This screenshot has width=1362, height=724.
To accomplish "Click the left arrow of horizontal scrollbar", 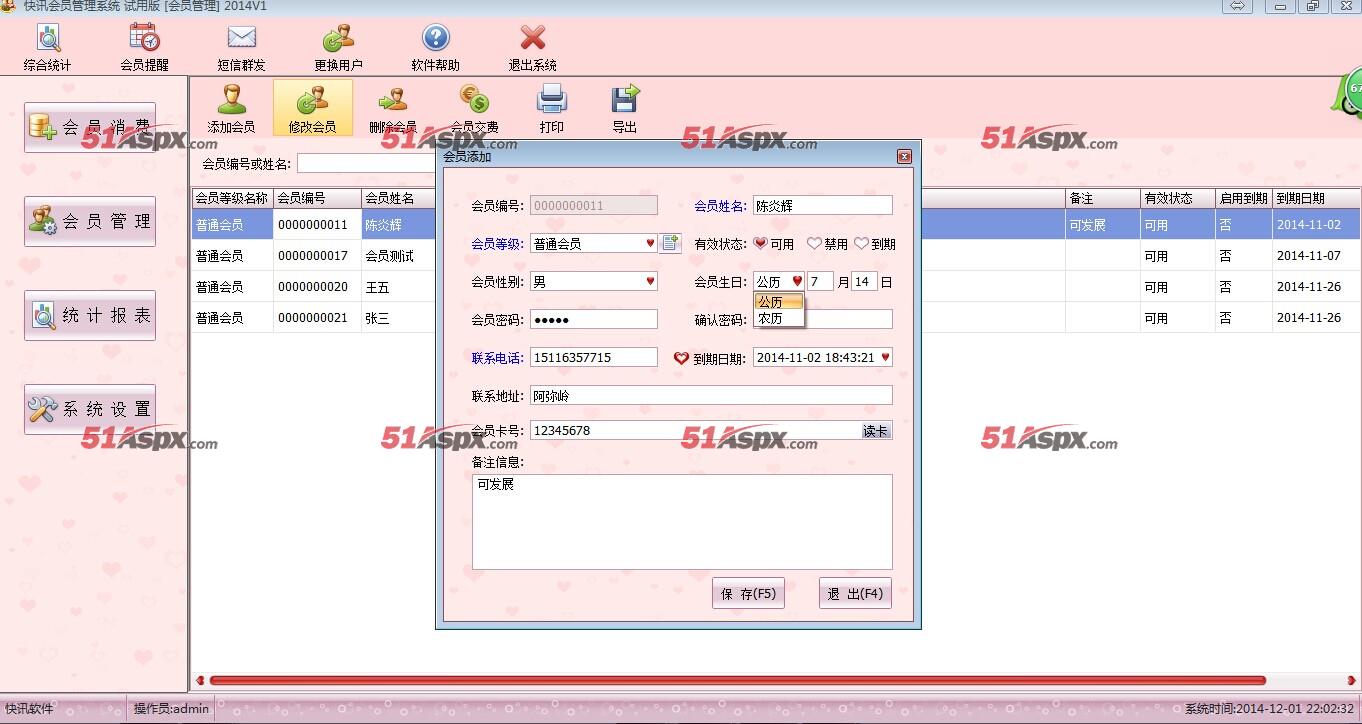I will pyautogui.click(x=200, y=680).
